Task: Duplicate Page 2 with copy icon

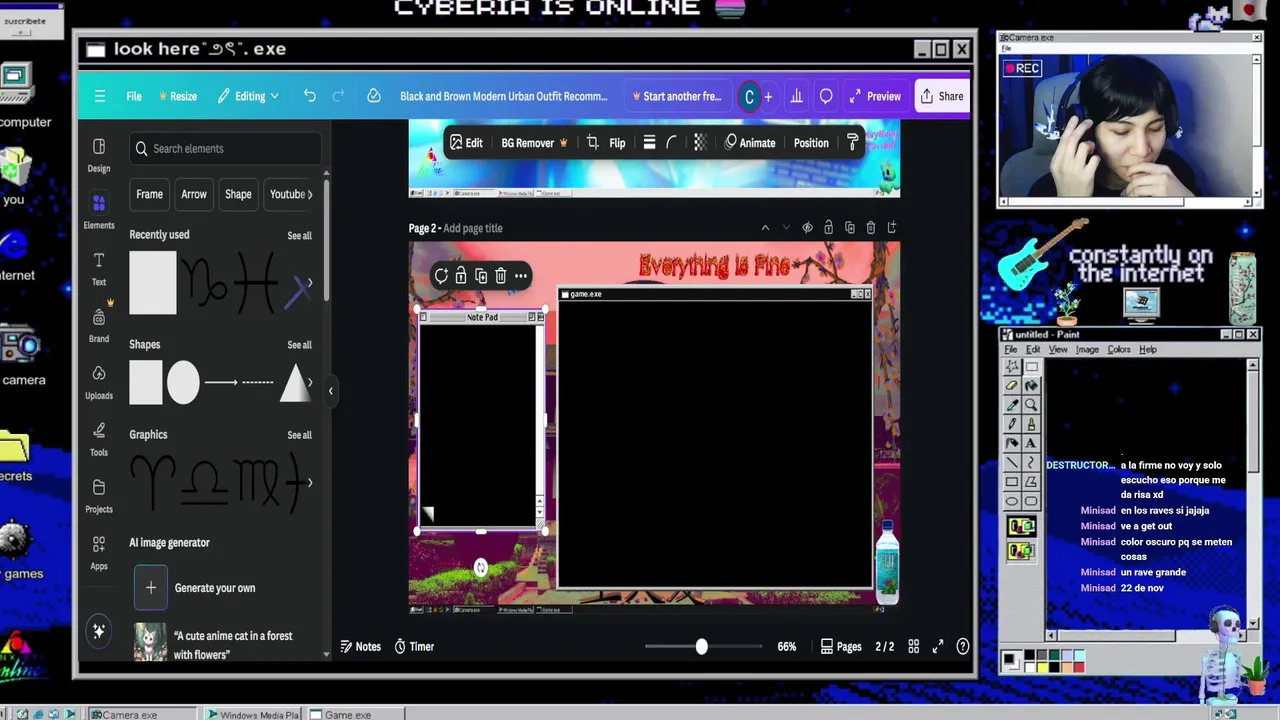Action: click(x=849, y=228)
